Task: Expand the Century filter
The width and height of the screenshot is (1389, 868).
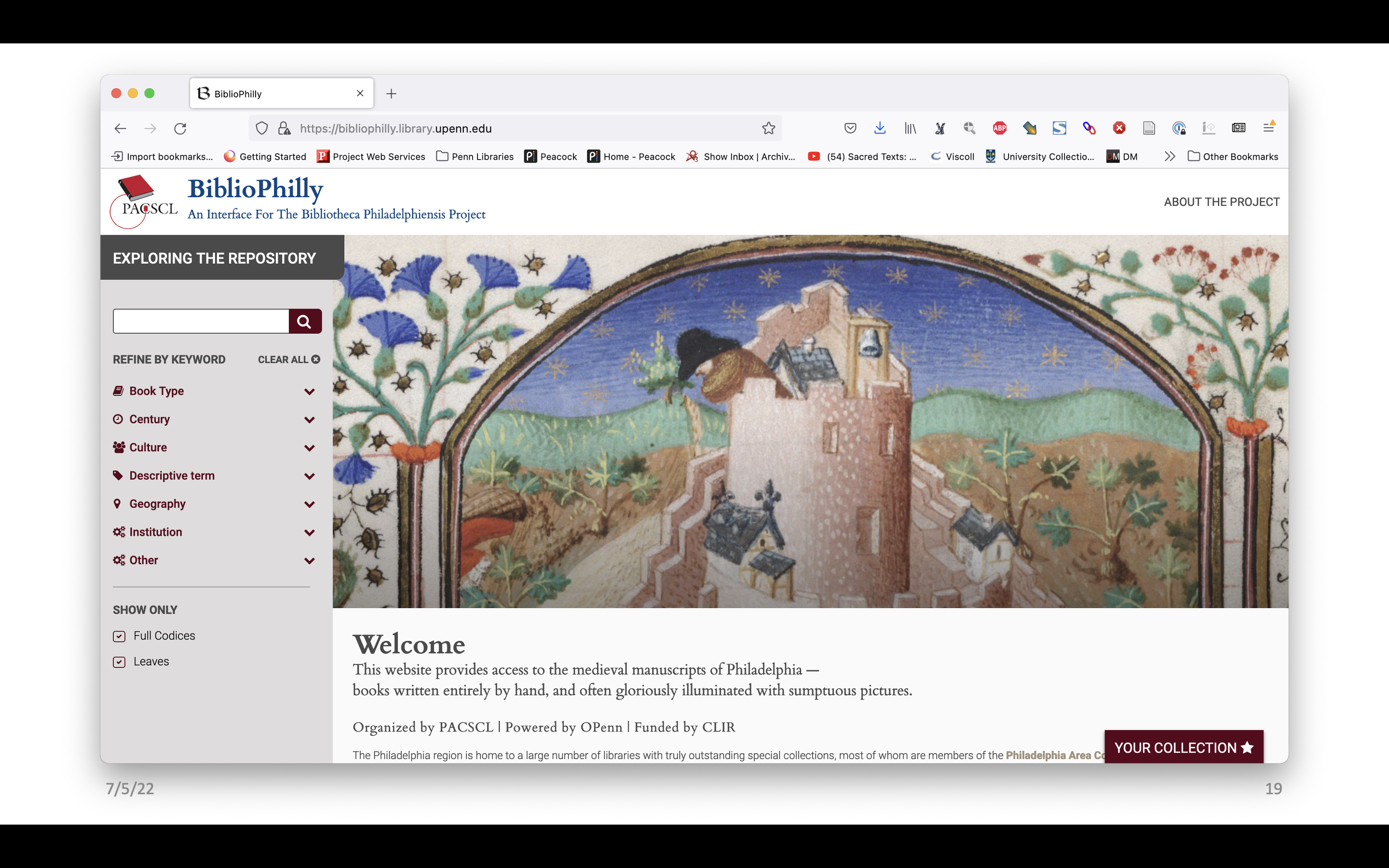Action: (214, 420)
